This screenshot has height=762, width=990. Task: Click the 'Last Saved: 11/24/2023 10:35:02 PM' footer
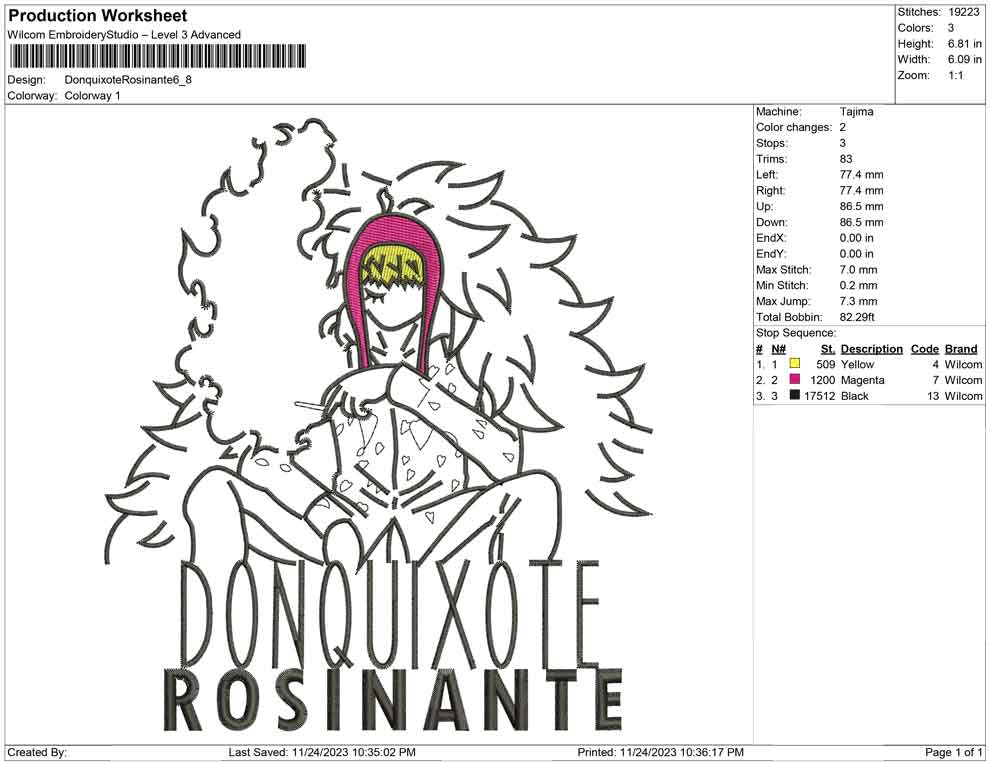tap(322, 752)
